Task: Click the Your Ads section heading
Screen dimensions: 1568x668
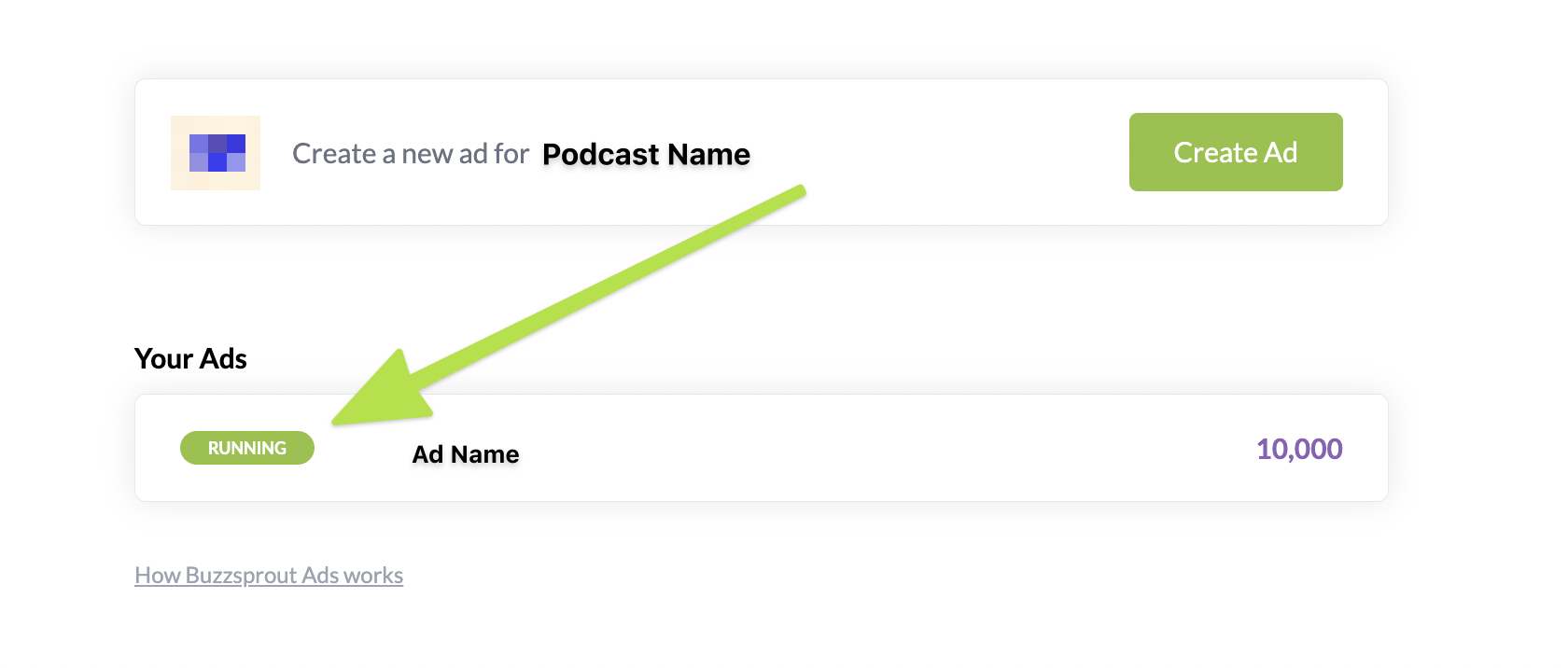Action: pyautogui.click(x=190, y=358)
